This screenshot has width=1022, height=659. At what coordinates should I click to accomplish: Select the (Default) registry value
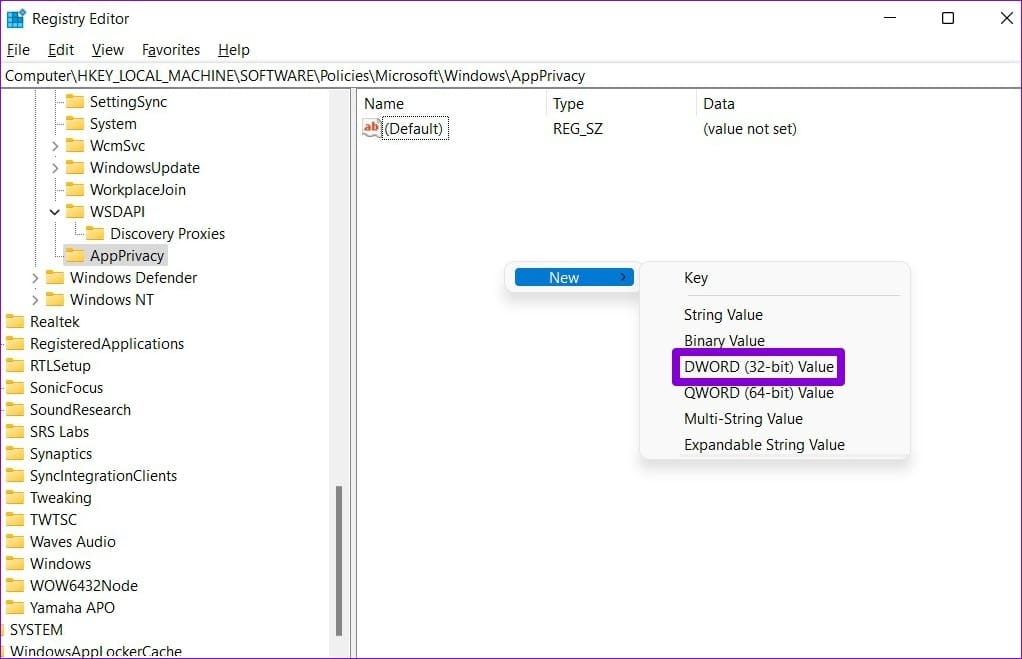click(x=414, y=128)
